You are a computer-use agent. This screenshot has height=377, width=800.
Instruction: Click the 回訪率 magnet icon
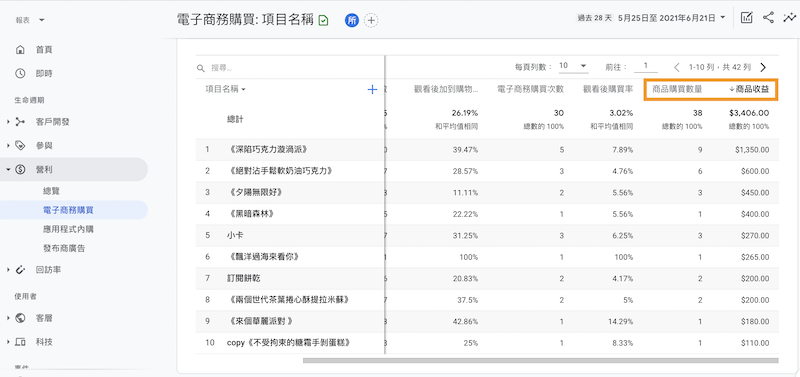[20, 269]
